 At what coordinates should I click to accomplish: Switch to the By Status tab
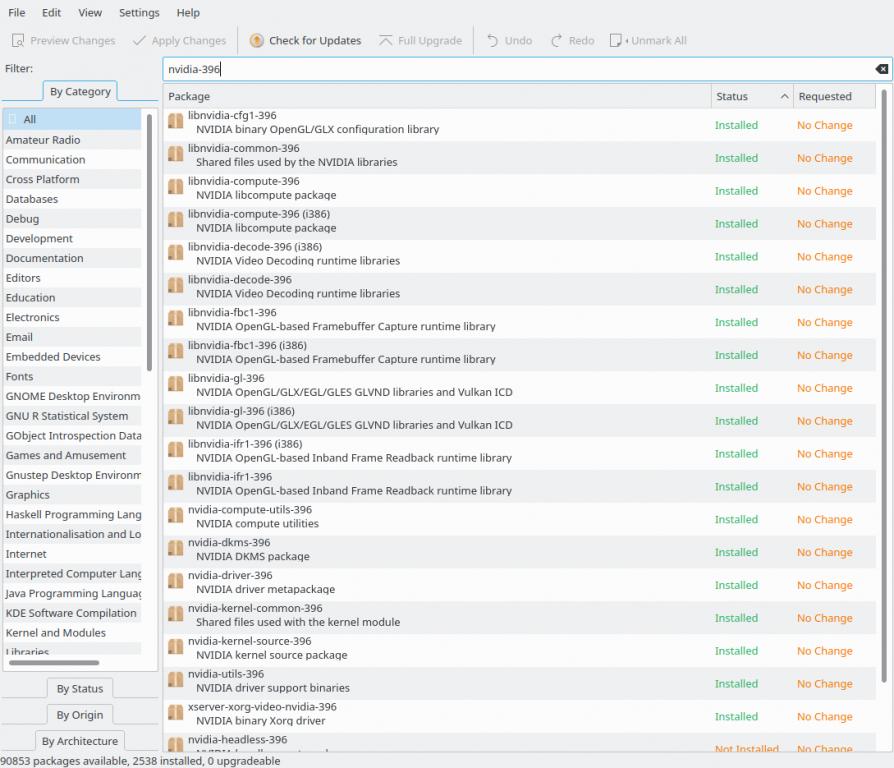tap(80, 688)
